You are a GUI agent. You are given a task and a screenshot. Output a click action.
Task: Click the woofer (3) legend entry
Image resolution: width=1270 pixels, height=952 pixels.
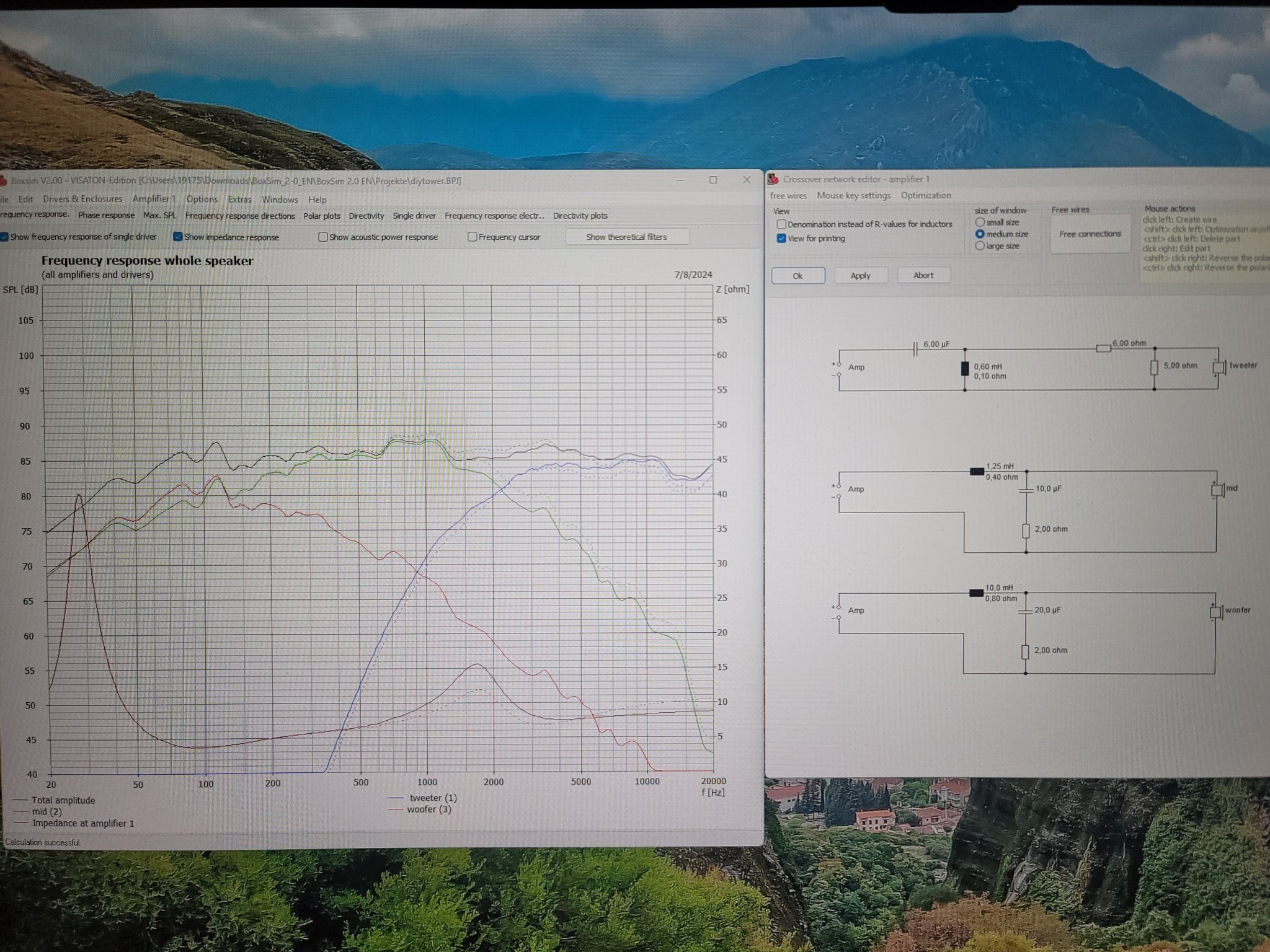click(420, 809)
